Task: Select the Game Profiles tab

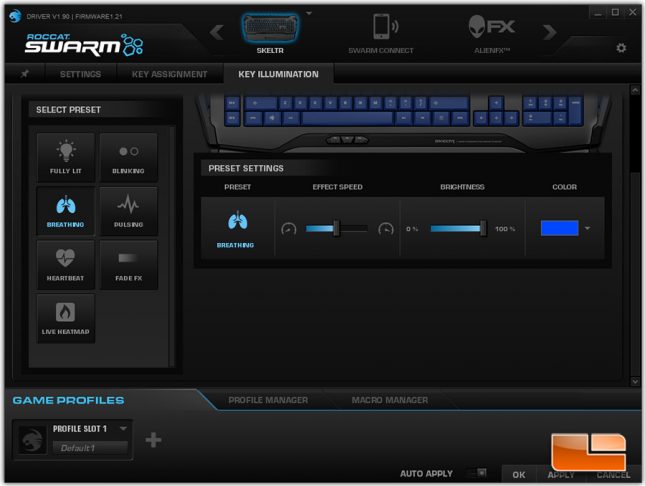Action: point(68,400)
